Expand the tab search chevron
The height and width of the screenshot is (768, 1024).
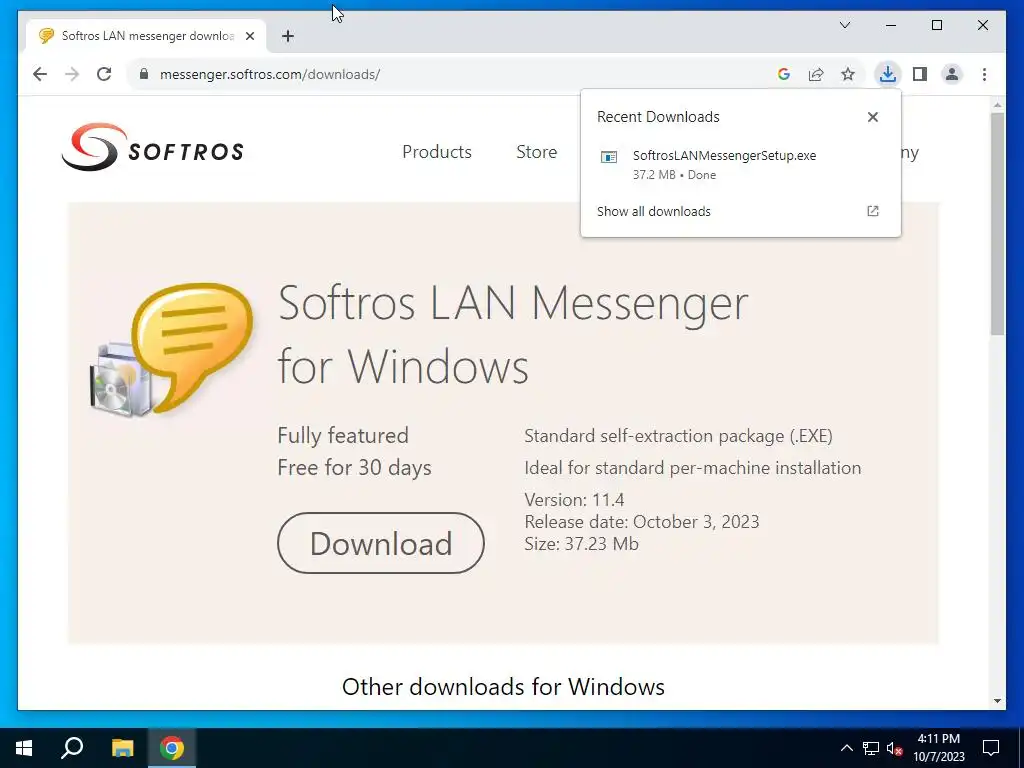tap(844, 25)
